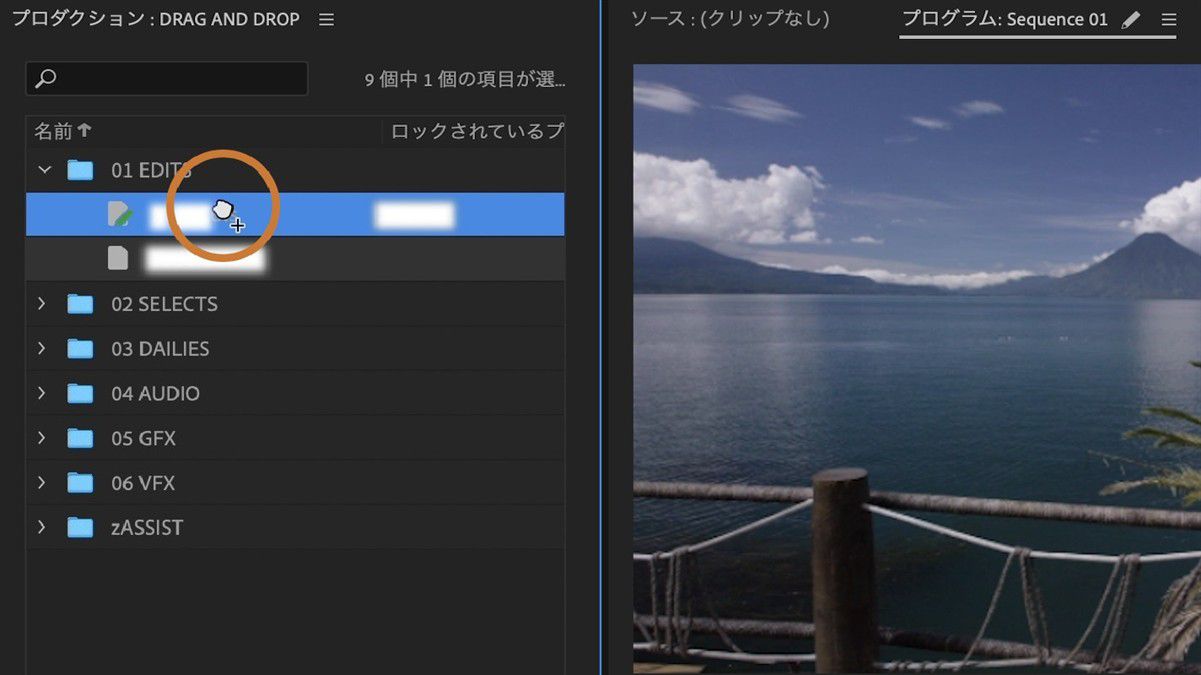1201x675 pixels.
Task: Click the magnifier icon in search box
Action: [46, 78]
